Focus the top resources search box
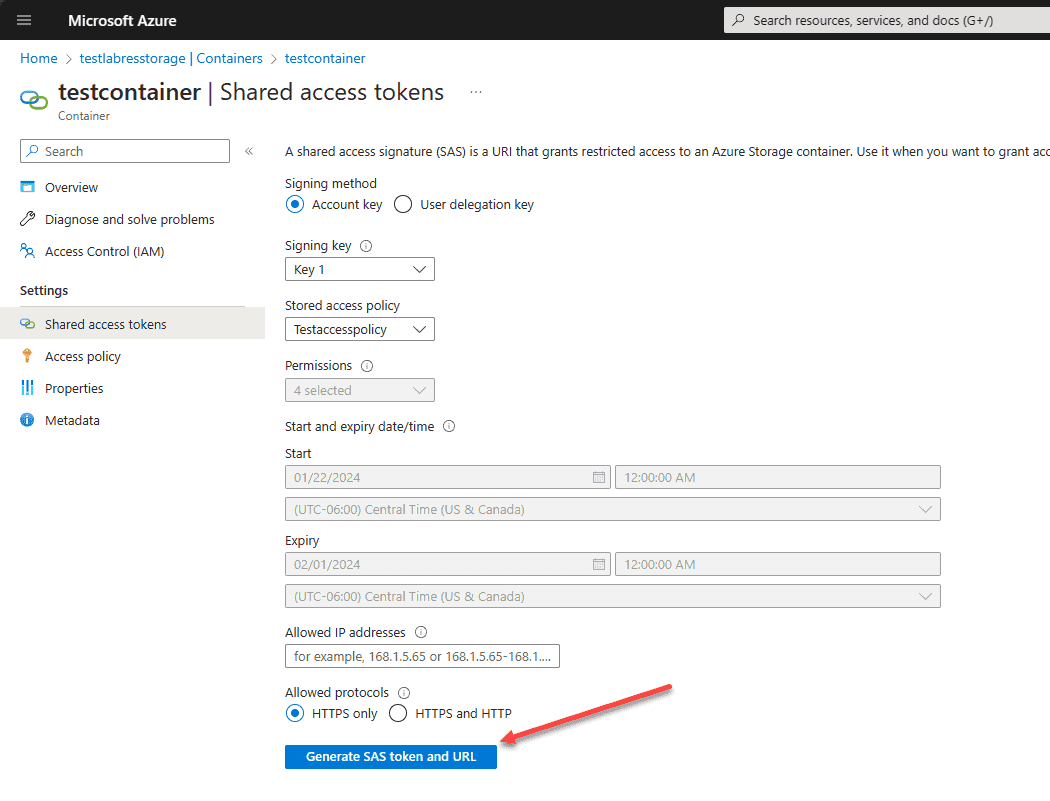Image resolution: width=1050 pixels, height=801 pixels. (887, 20)
